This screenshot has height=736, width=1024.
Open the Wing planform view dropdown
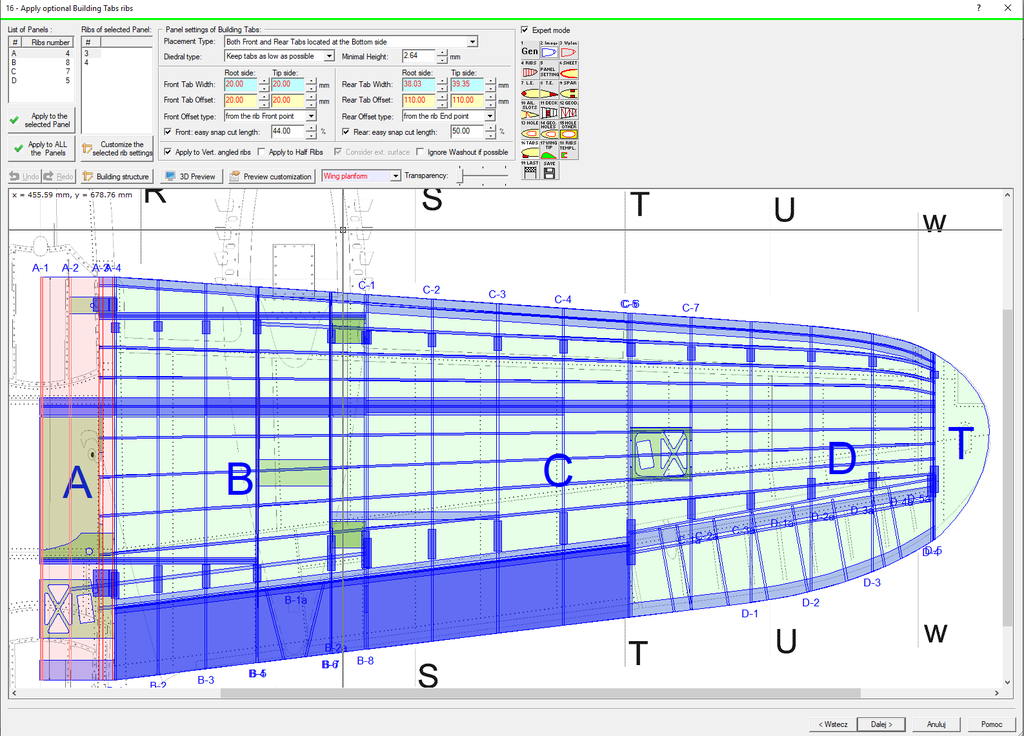pyautogui.click(x=396, y=176)
